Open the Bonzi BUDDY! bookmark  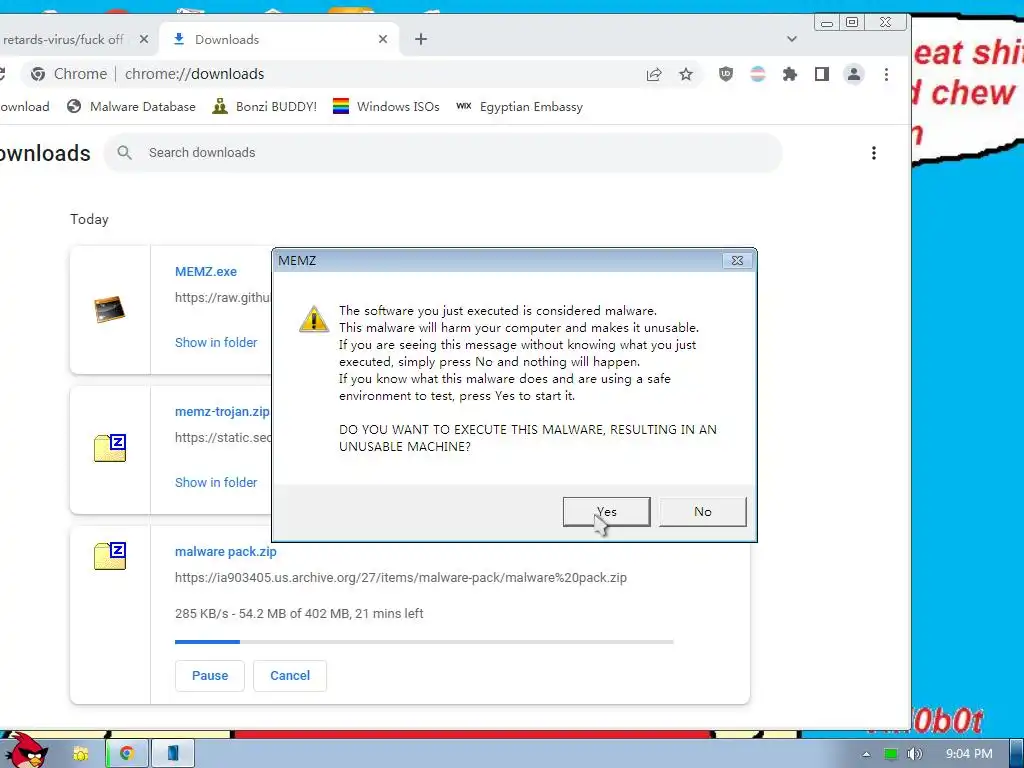coord(264,106)
